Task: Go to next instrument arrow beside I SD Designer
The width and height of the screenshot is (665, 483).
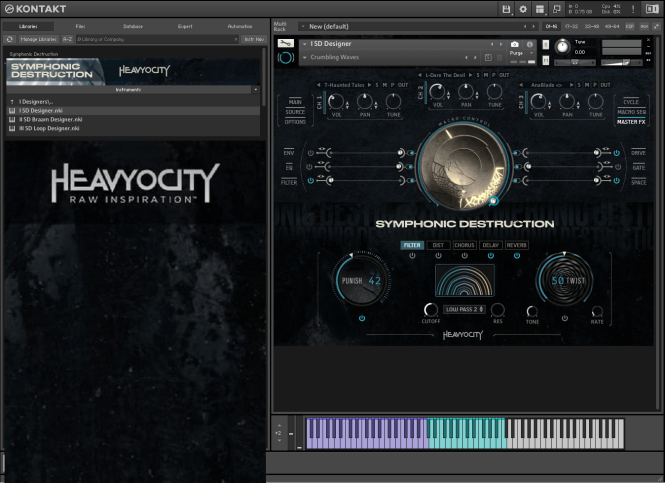Action: click(501, 44)
